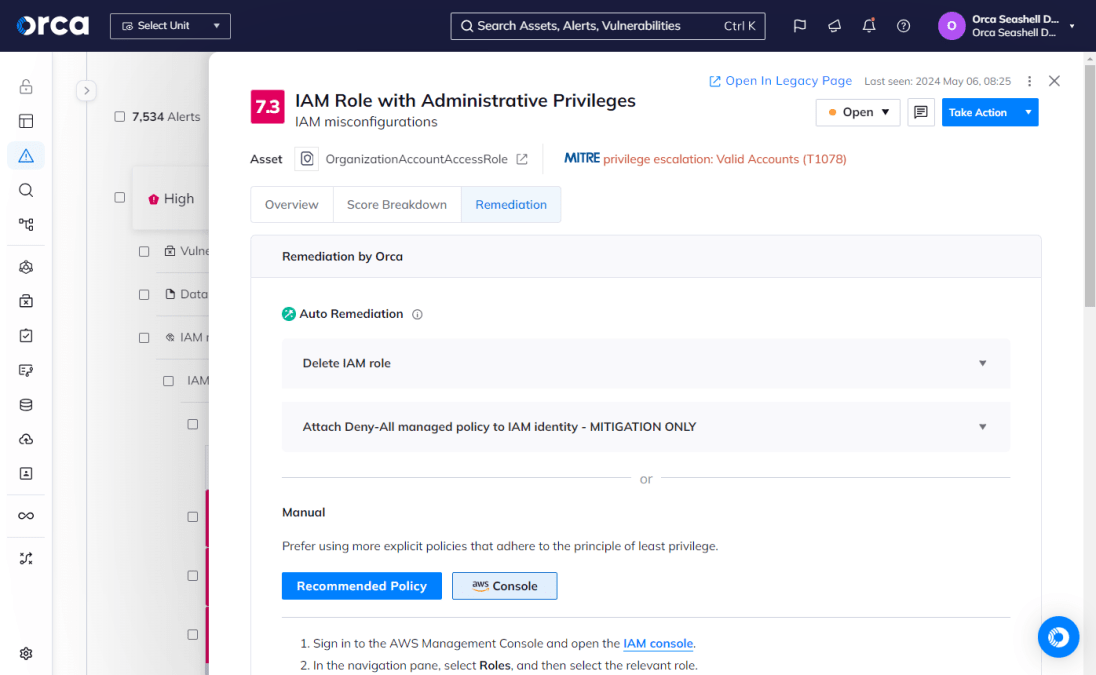1096x675 pixels.
Task: Open the Select Unit dropdown
Action: click(170, 26)
